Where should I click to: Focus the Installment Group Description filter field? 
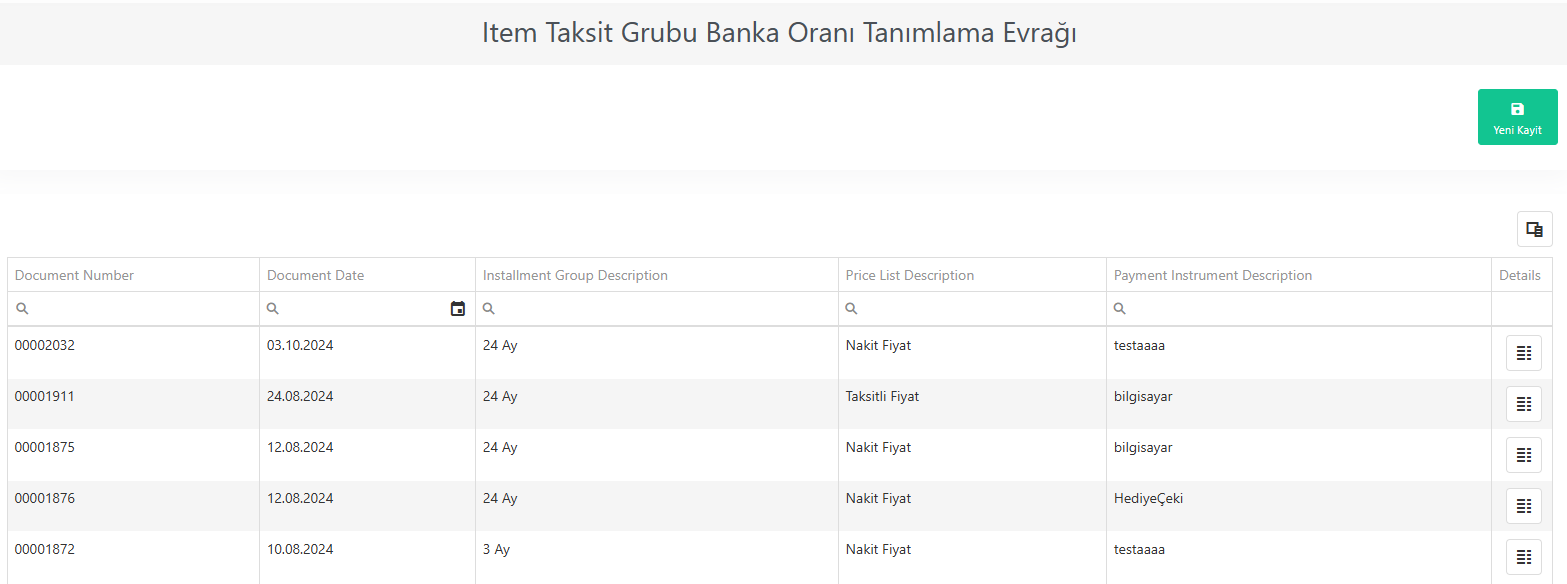[x=657, y=309]
